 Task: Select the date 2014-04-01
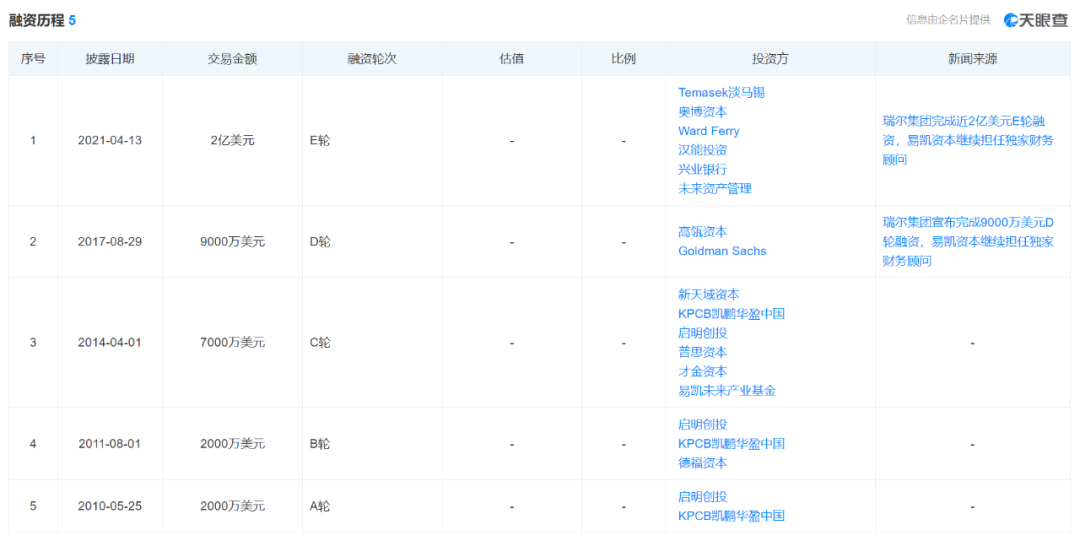[x=110, y=343]
